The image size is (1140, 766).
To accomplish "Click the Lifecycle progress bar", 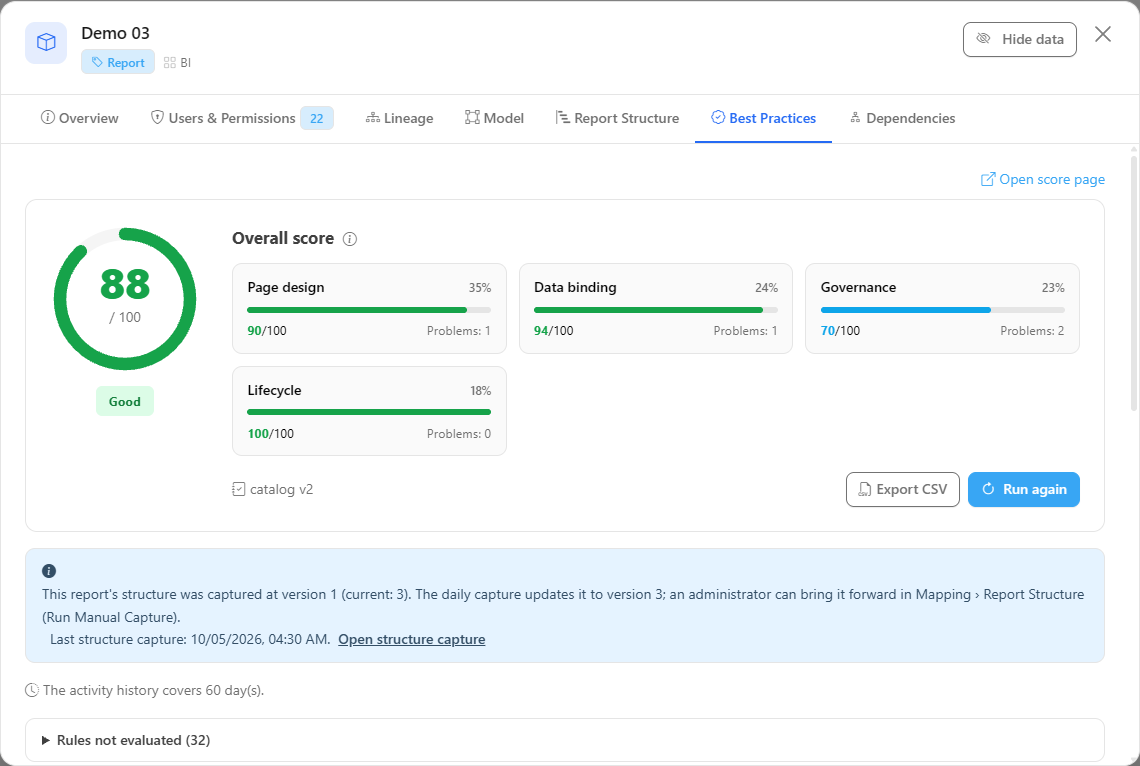I will click(369, 412).
